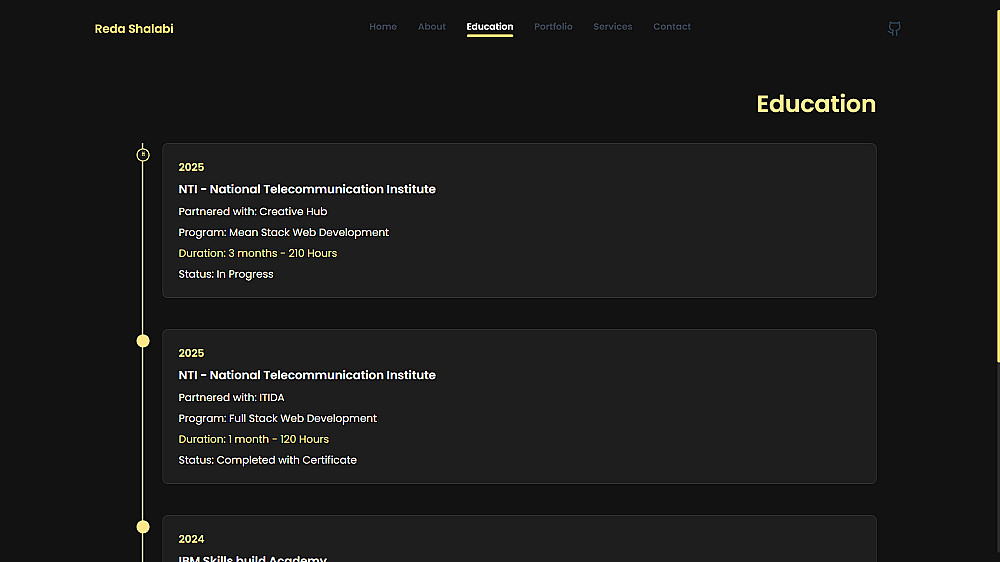
Task: Click the timeline marker beside Creative Hub entry
Action: point(143,154)
